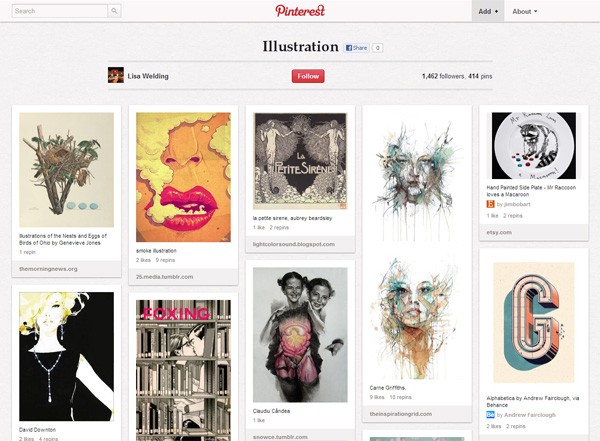Click caption 'Alphabetica by Andrew Fairclough, via Behance'
Image resolution: width=600 pixels, height=441 pixels.
533,402
